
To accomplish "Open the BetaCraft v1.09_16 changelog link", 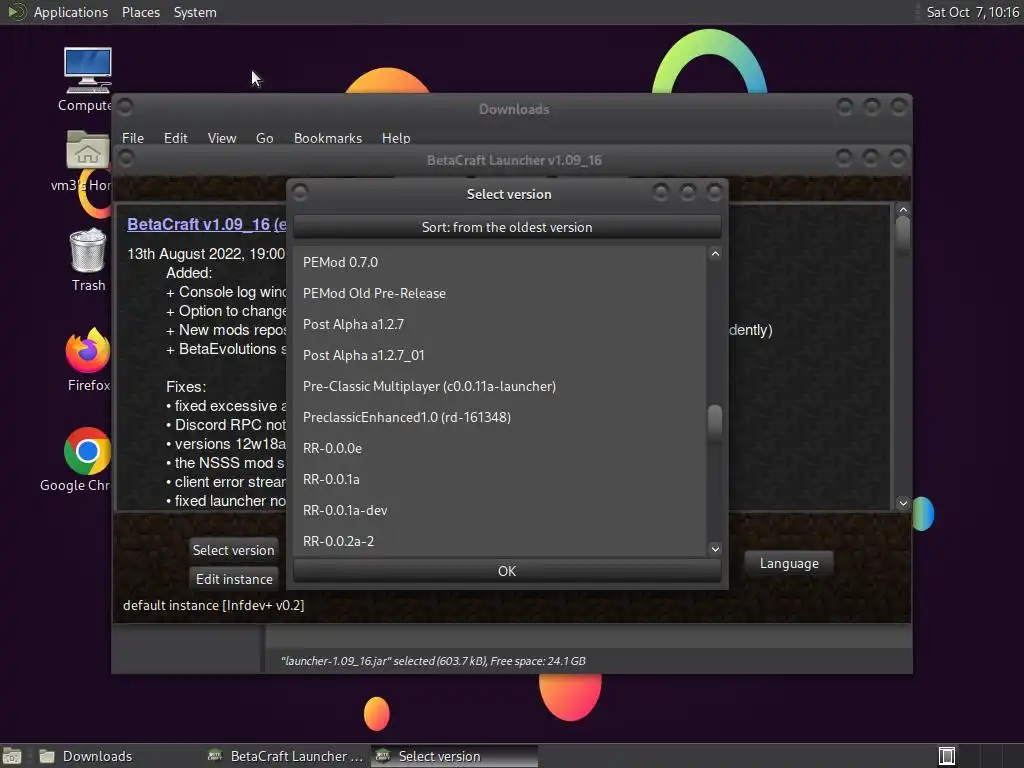I will (x=206, y=224).
